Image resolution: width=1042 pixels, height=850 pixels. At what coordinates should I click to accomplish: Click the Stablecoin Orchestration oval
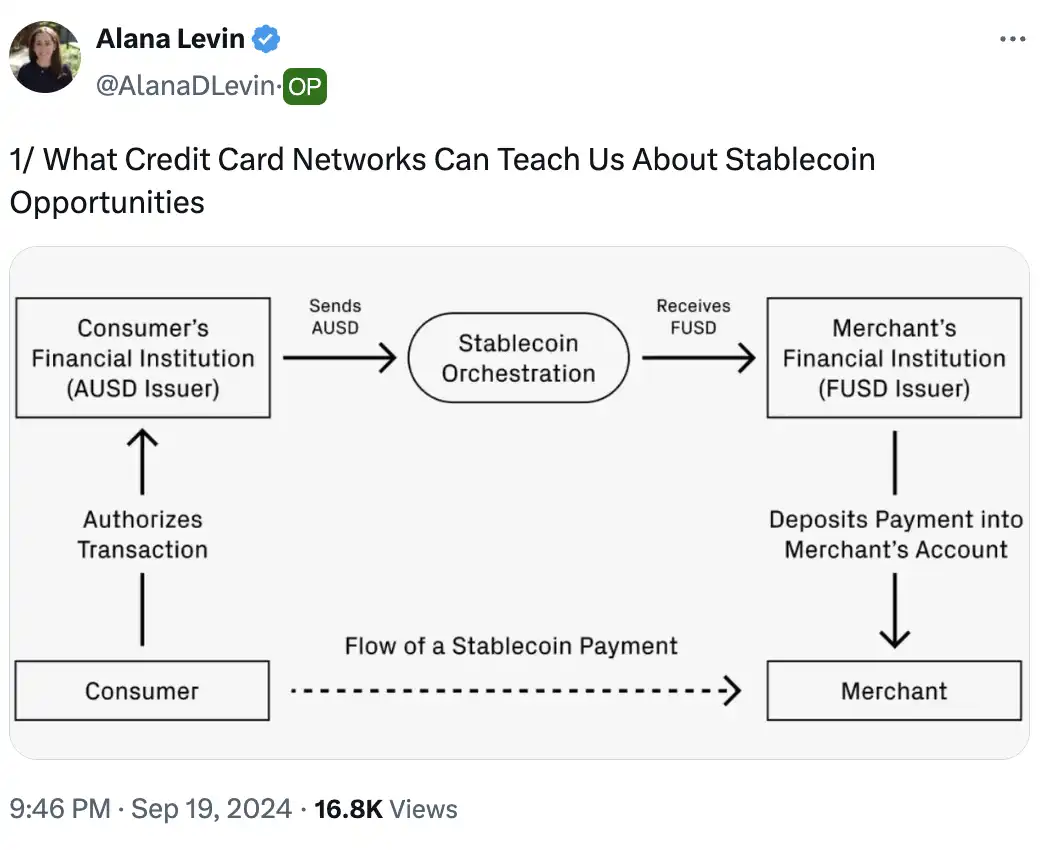518,358
